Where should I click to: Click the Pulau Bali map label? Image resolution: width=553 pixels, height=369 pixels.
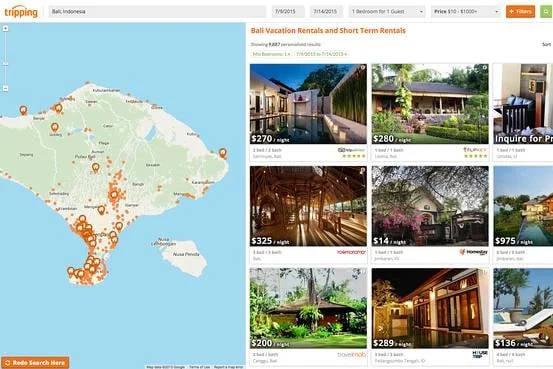[x=85, y=157]
